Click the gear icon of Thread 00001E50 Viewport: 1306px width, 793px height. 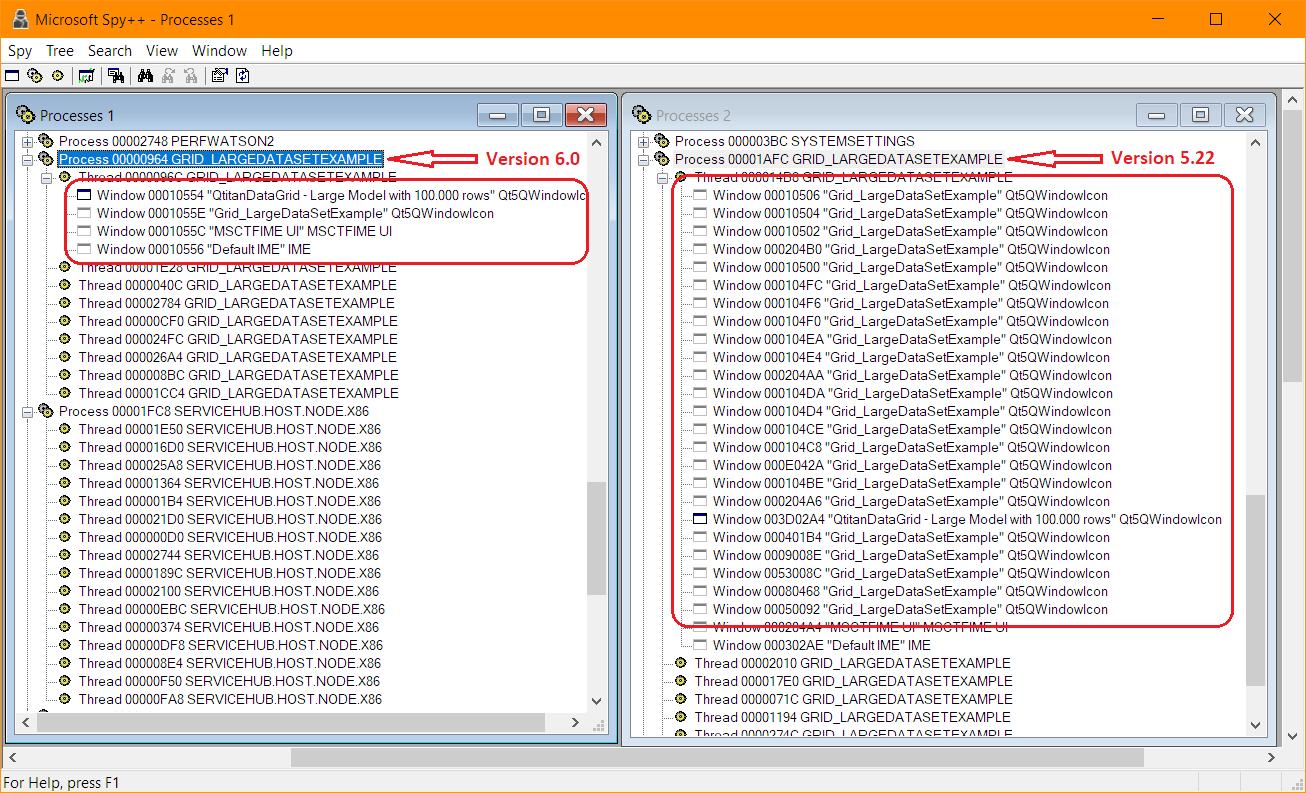(x=65, y=429)
